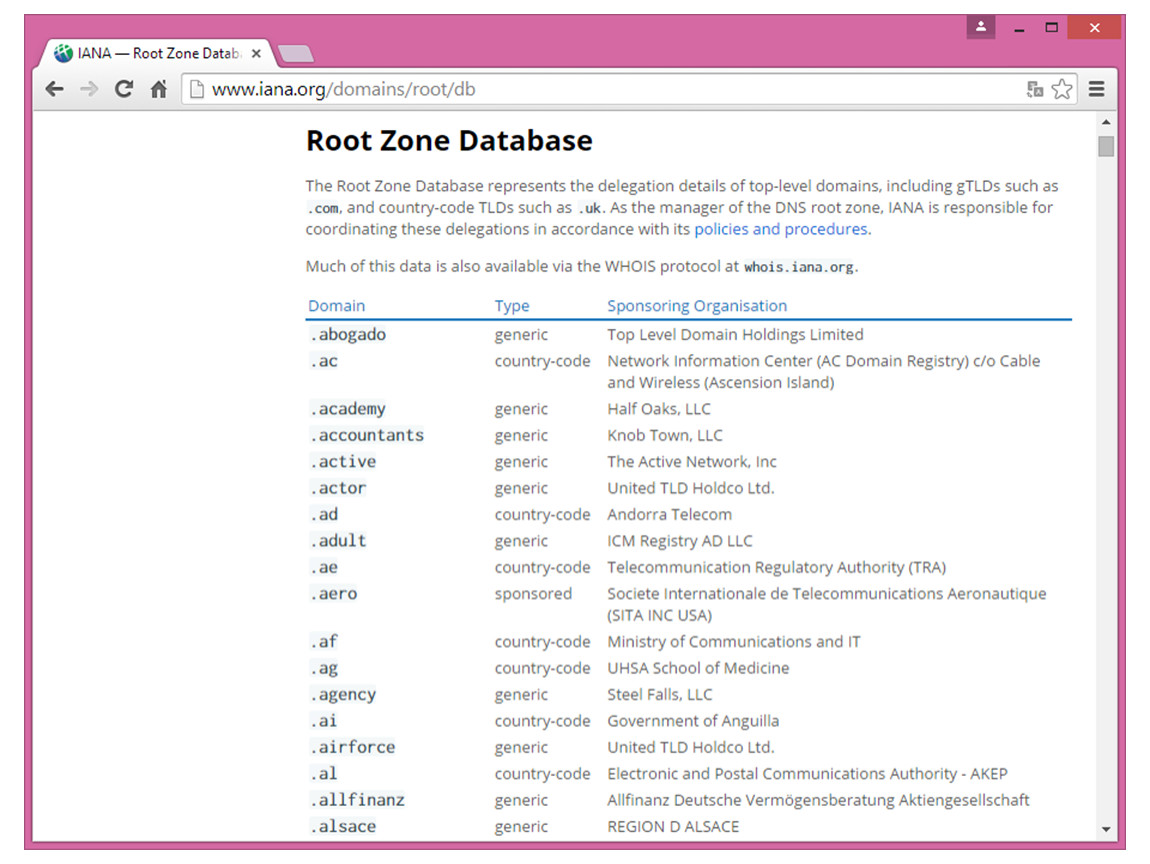The width and height of the screenshot is (1150, 864).
Task: Open the .alsace domain entry
Action: (x=343, y=827)
